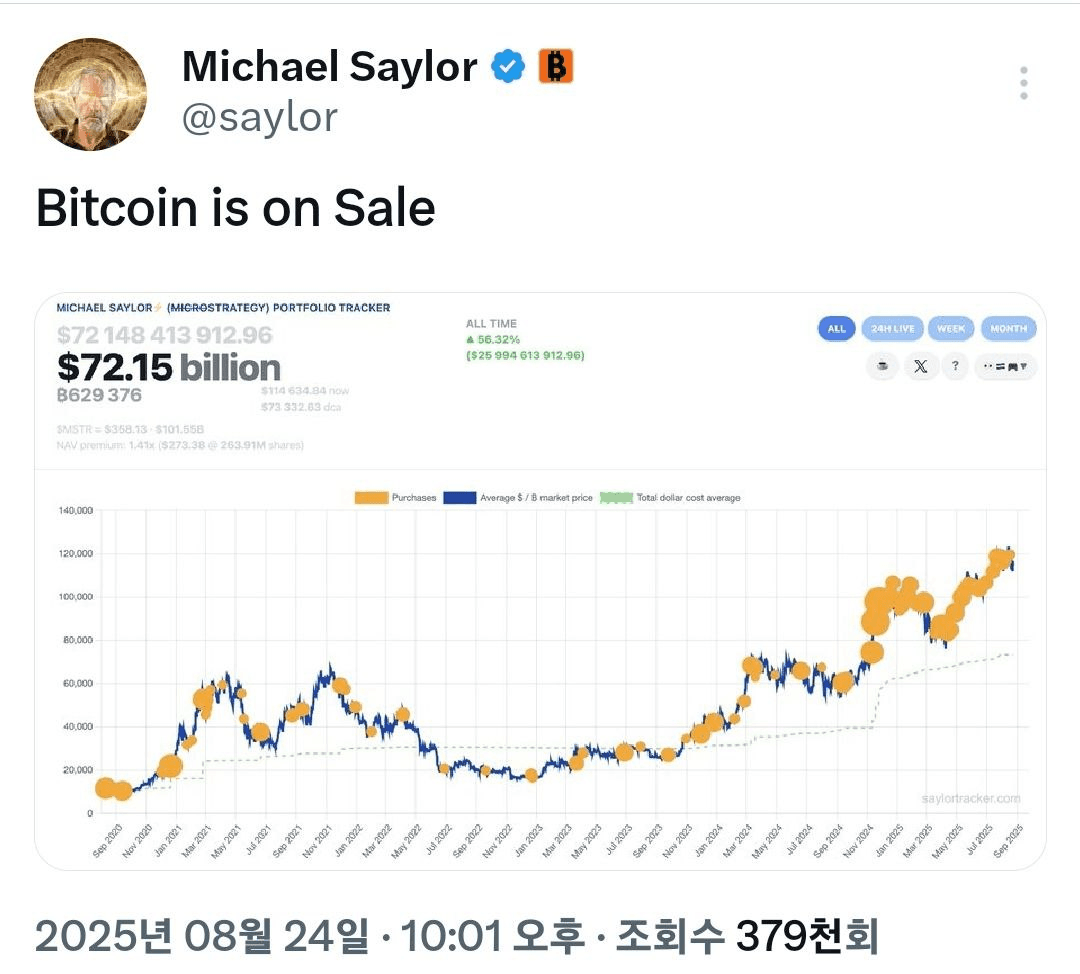Select the ALL time range tab
Viewport: 1080px width, 974px height.
click(837, 329)
